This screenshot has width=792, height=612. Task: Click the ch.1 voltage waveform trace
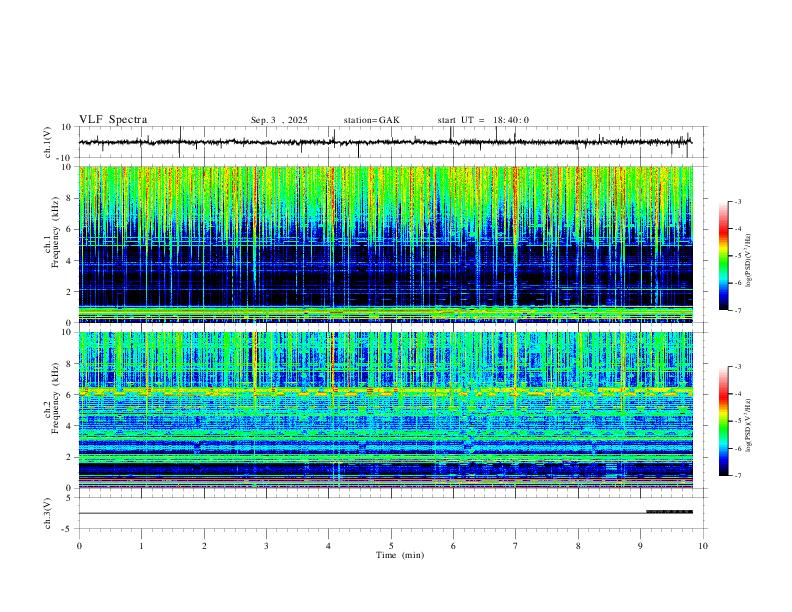[386, 142]
